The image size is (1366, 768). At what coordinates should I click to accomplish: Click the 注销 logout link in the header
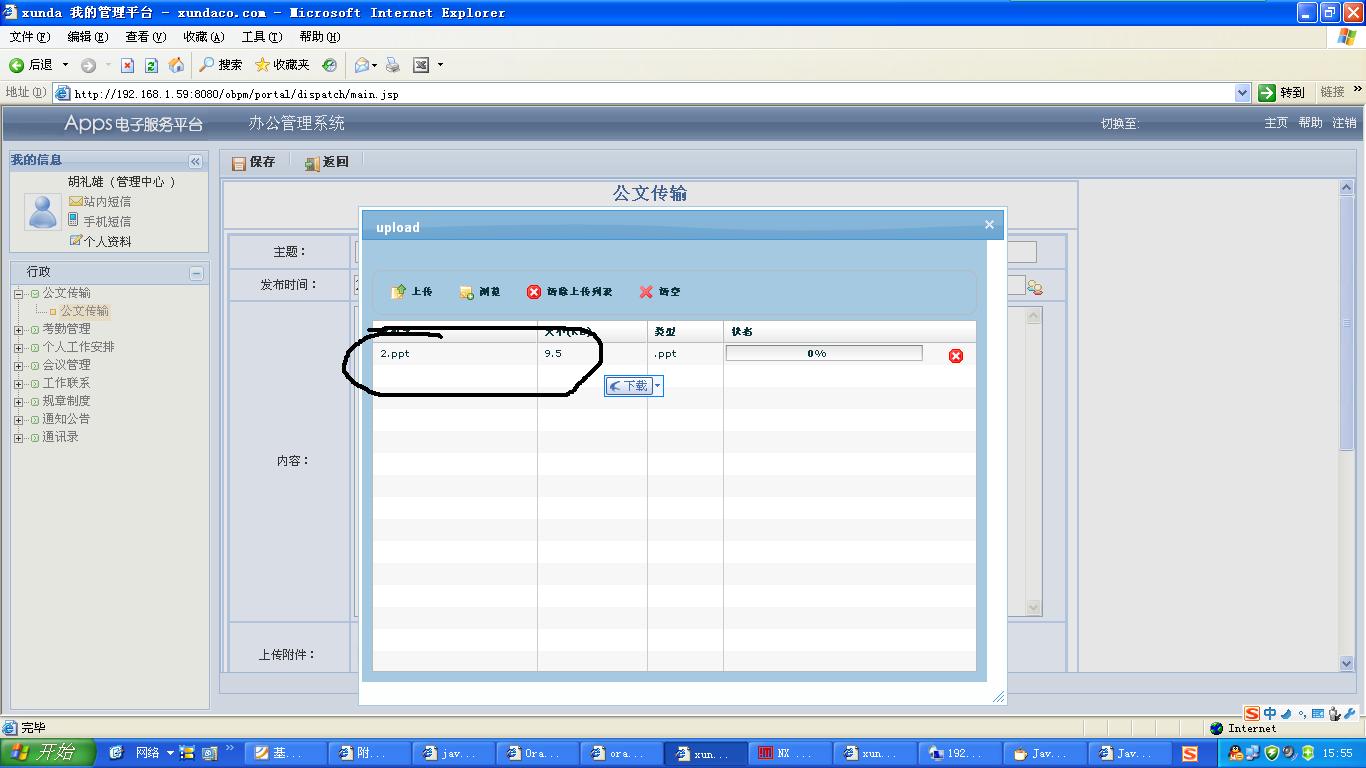click(x=1344, y=123)
